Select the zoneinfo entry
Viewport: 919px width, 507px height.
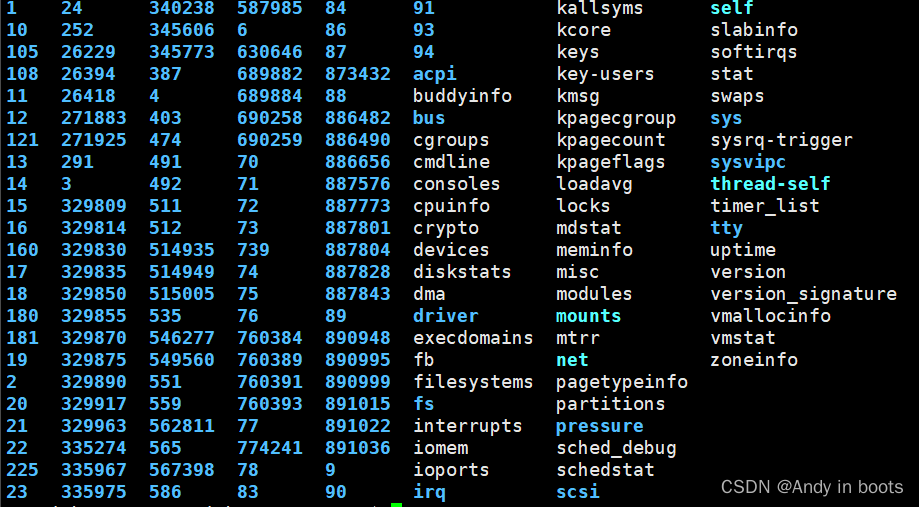pyautogui.click(x=754, y=360)
